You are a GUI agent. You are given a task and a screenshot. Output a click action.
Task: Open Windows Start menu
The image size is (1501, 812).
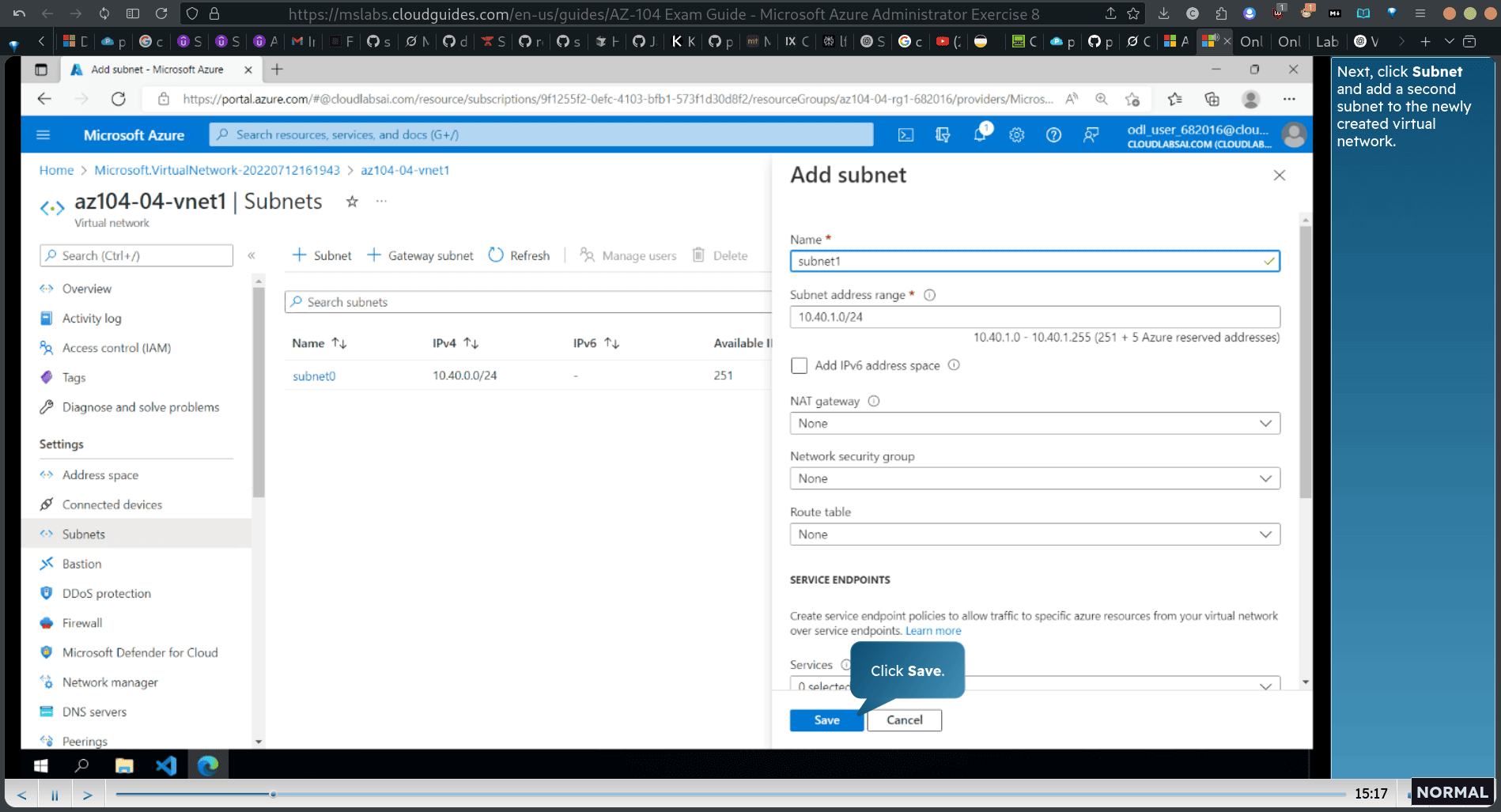pos(41,765)
